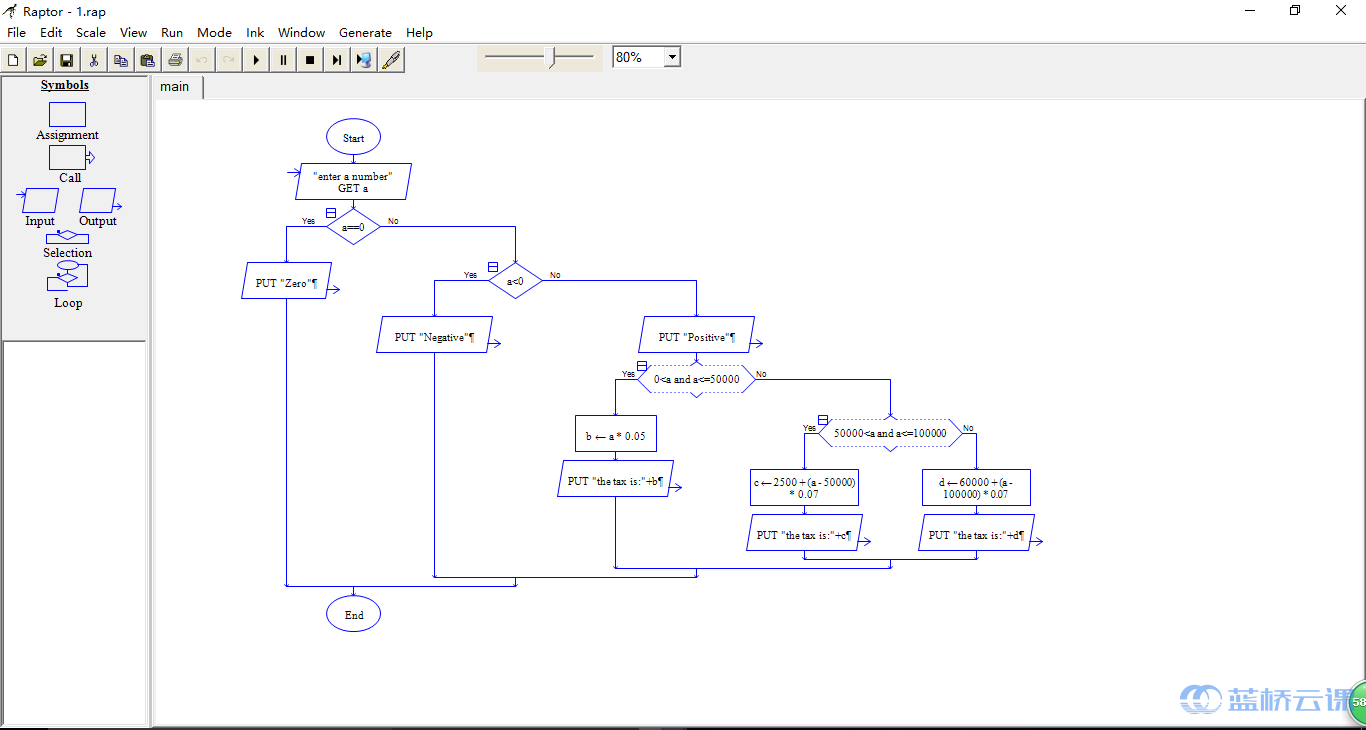Open the Window menu
This screenshot has height=730, width=1366.
302,32
